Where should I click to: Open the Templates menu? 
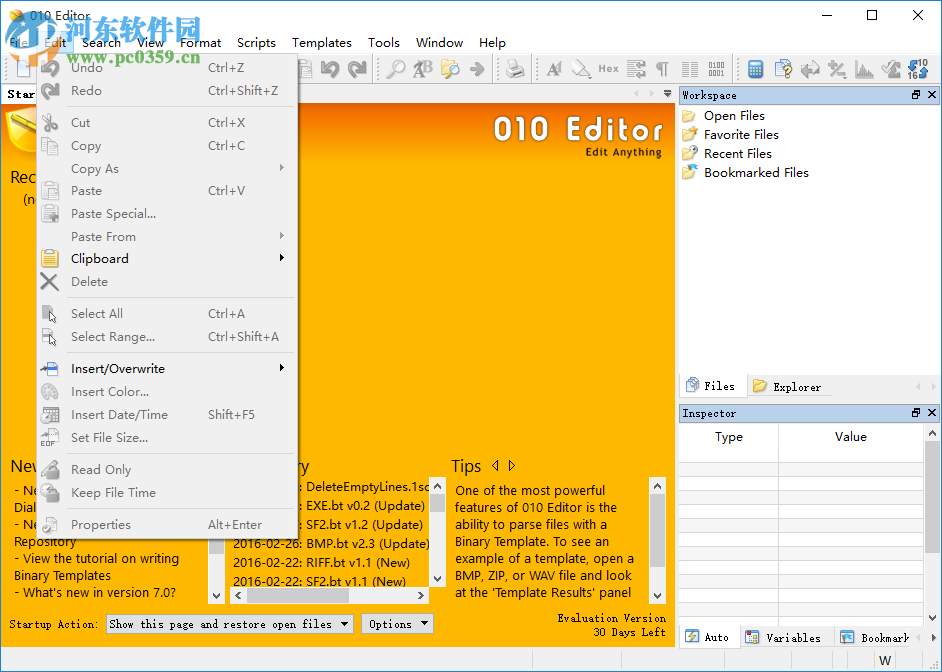coord(321,43)
